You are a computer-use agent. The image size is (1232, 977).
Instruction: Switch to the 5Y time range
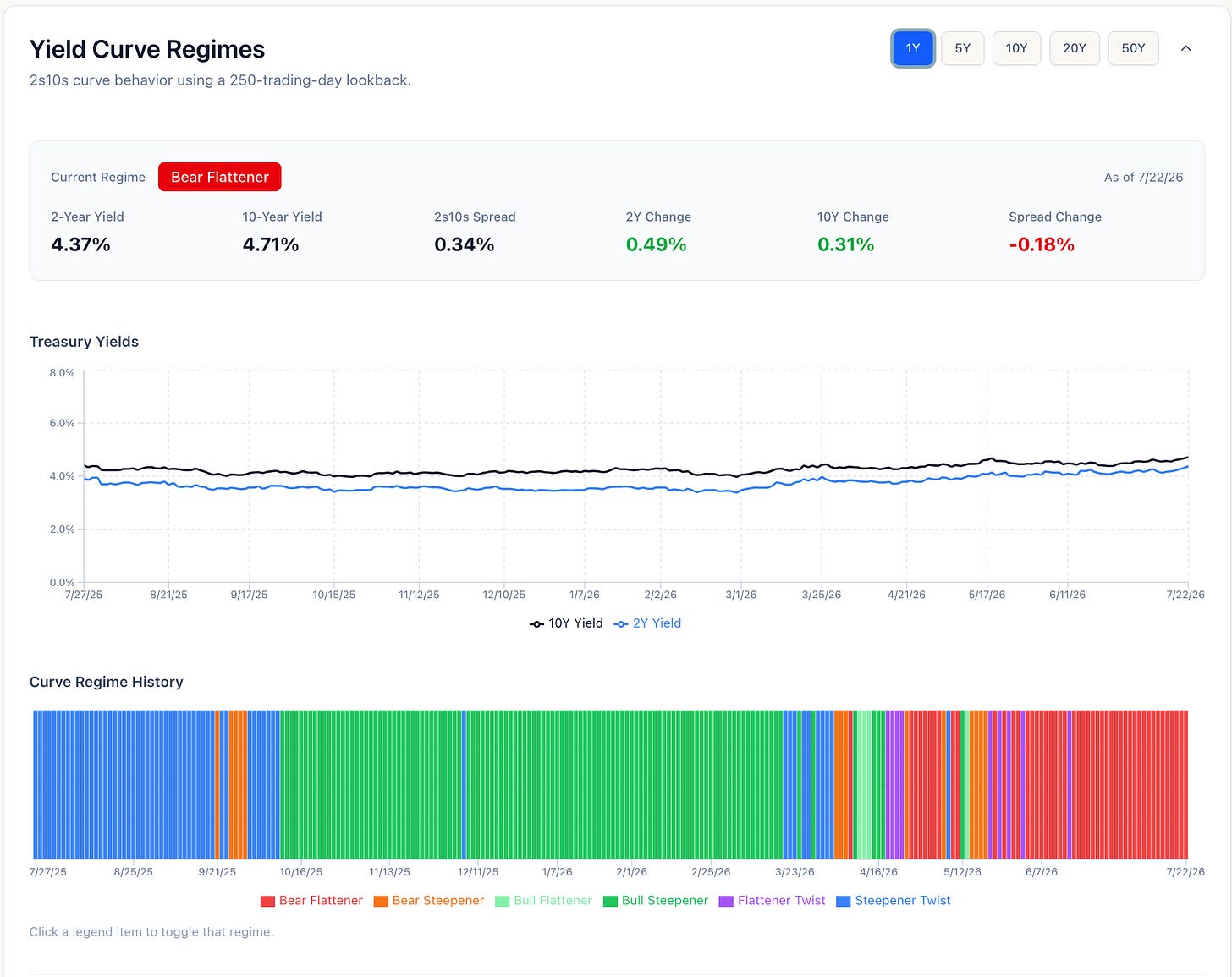pyautogui.click(x=963, y=48)
